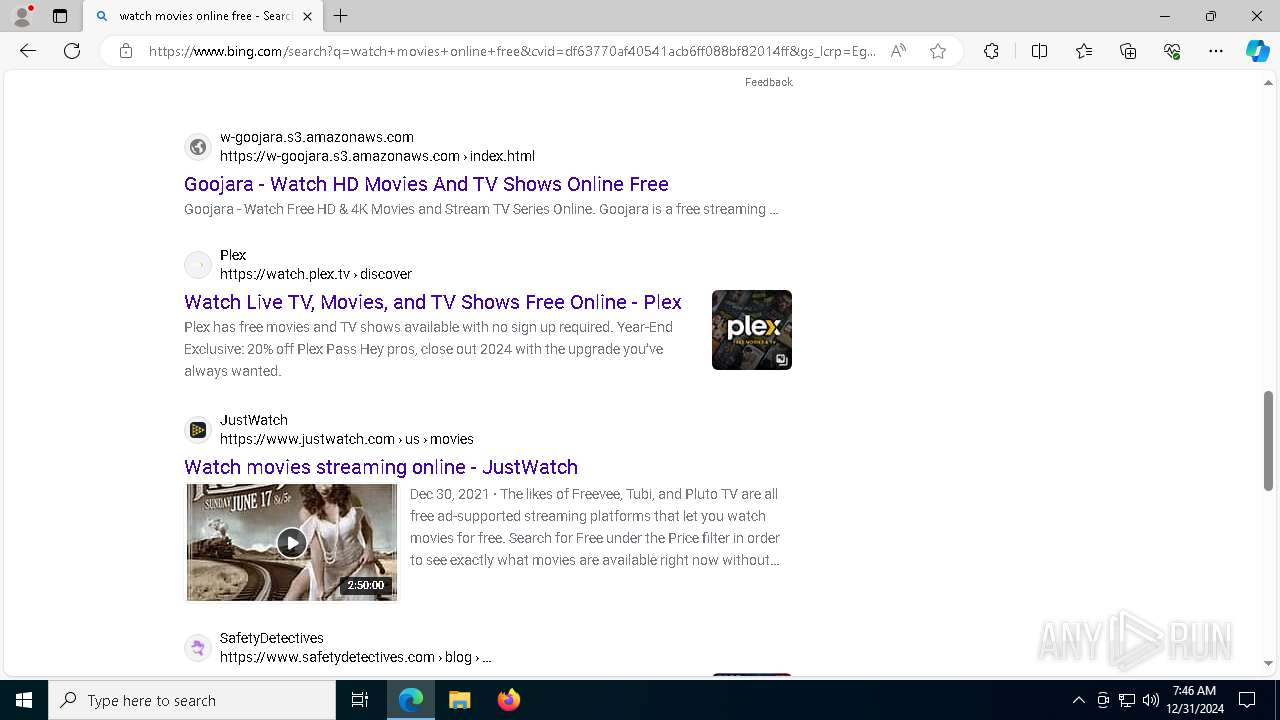Open Microsoft Edge from the taskbar

click(x=411, y=700)
